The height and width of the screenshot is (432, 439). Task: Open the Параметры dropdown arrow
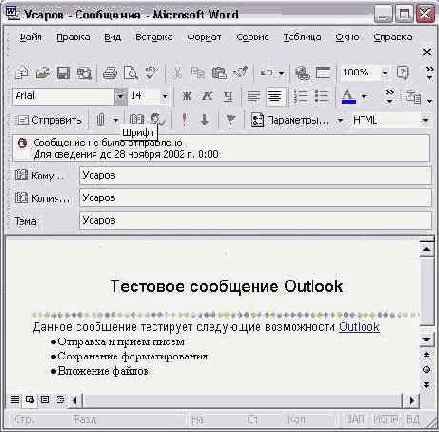tap(340, 120)
